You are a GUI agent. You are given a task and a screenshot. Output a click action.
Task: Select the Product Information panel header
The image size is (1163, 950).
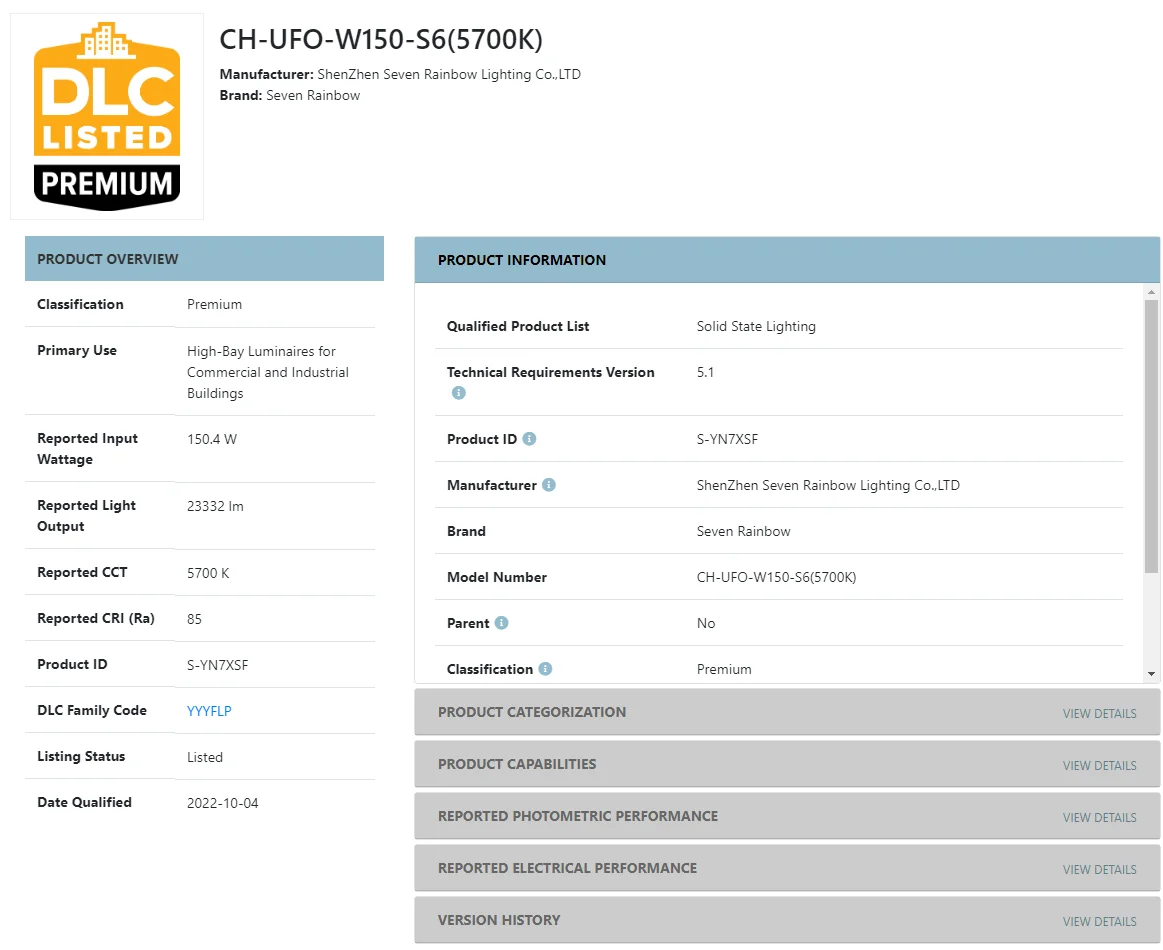coord(787,260)
